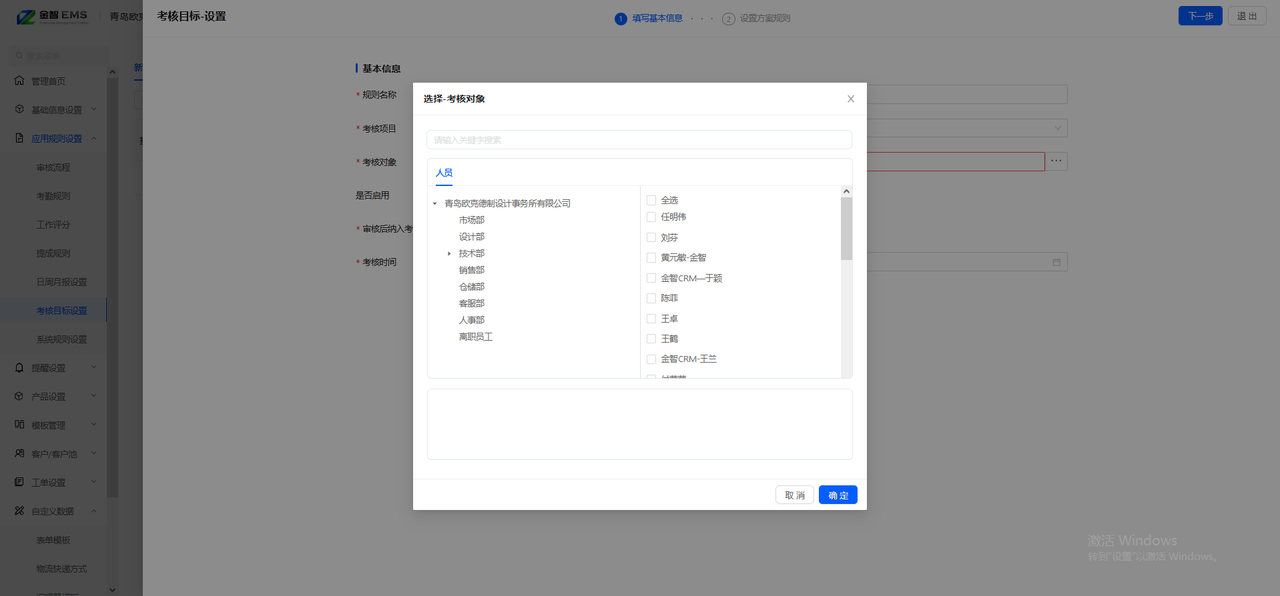Select 销售部 in department tree

pos(472,270)
